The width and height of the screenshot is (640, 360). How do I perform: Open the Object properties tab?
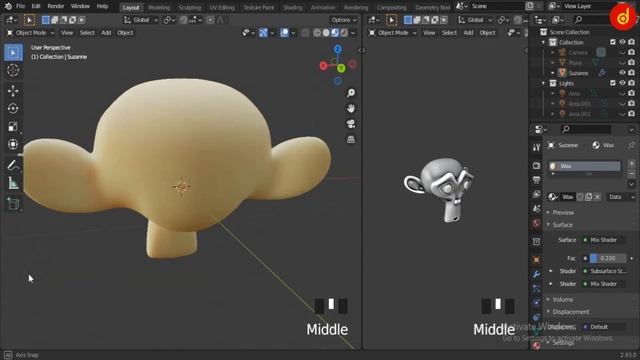(x=536, y=260)
